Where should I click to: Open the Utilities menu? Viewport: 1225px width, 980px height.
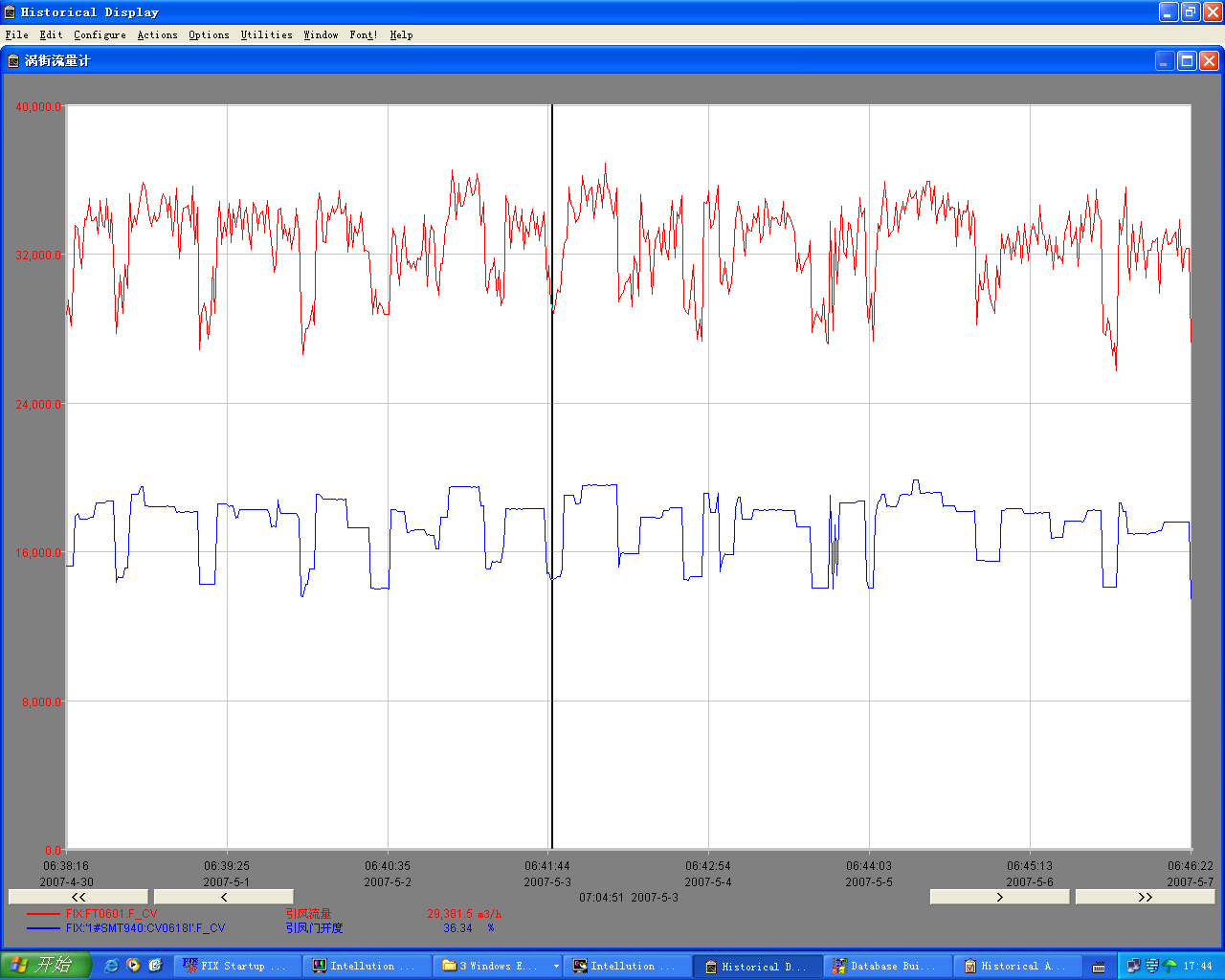266,34
